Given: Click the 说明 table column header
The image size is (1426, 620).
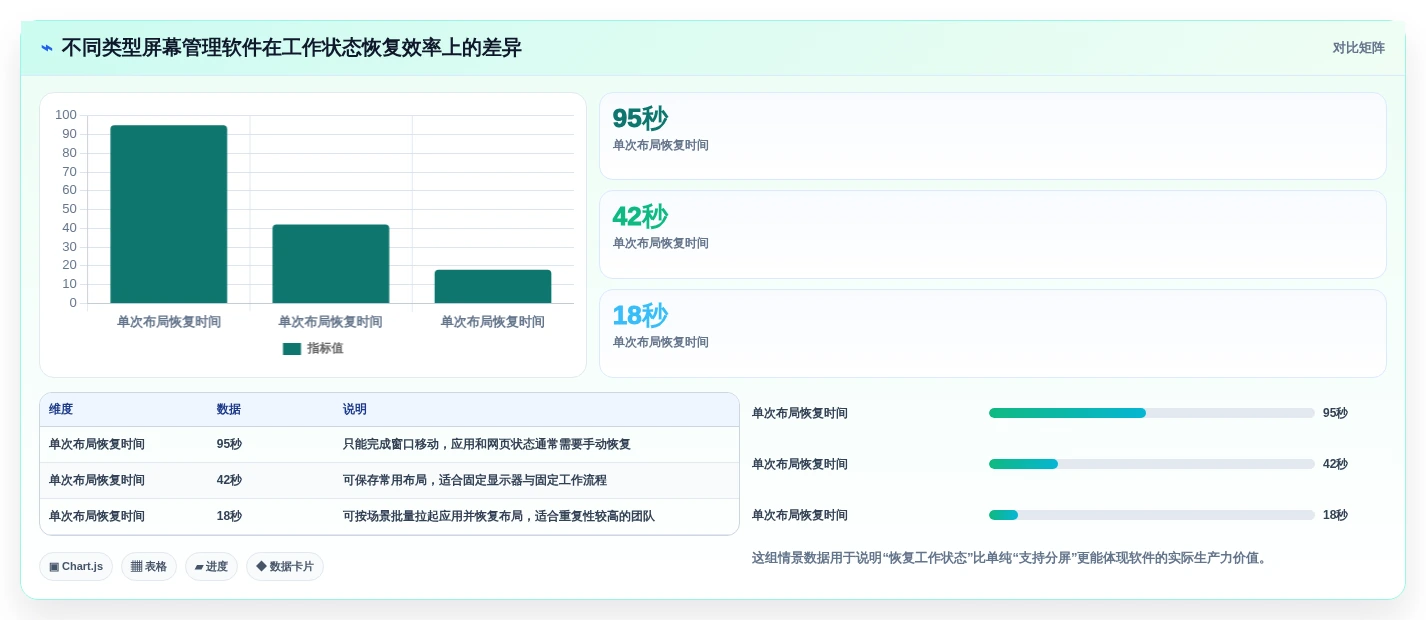Looking at the screenshot, I should (x=355, y=410).
